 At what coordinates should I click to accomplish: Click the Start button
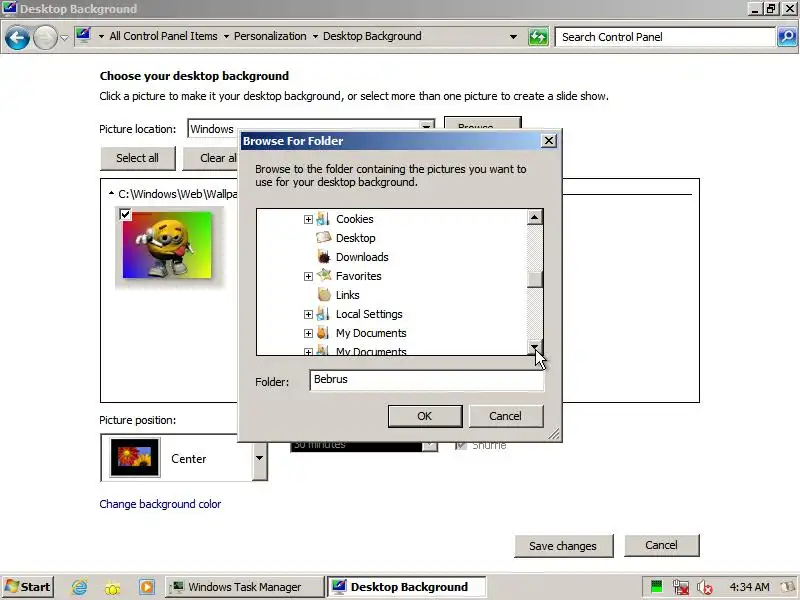(28, 587)
